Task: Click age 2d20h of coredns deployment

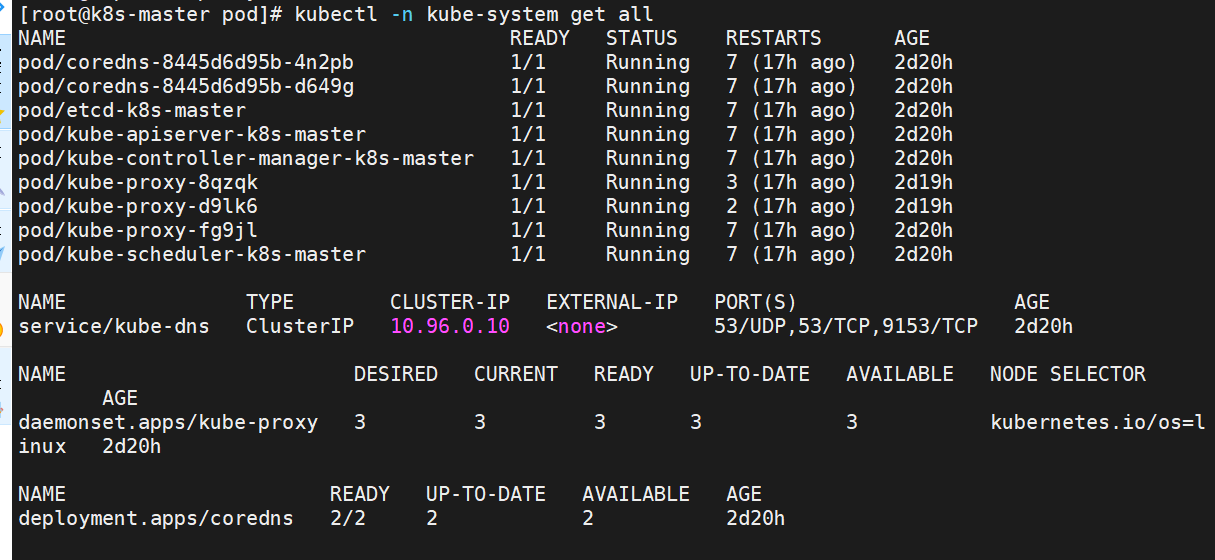Action: coord(756,518)
